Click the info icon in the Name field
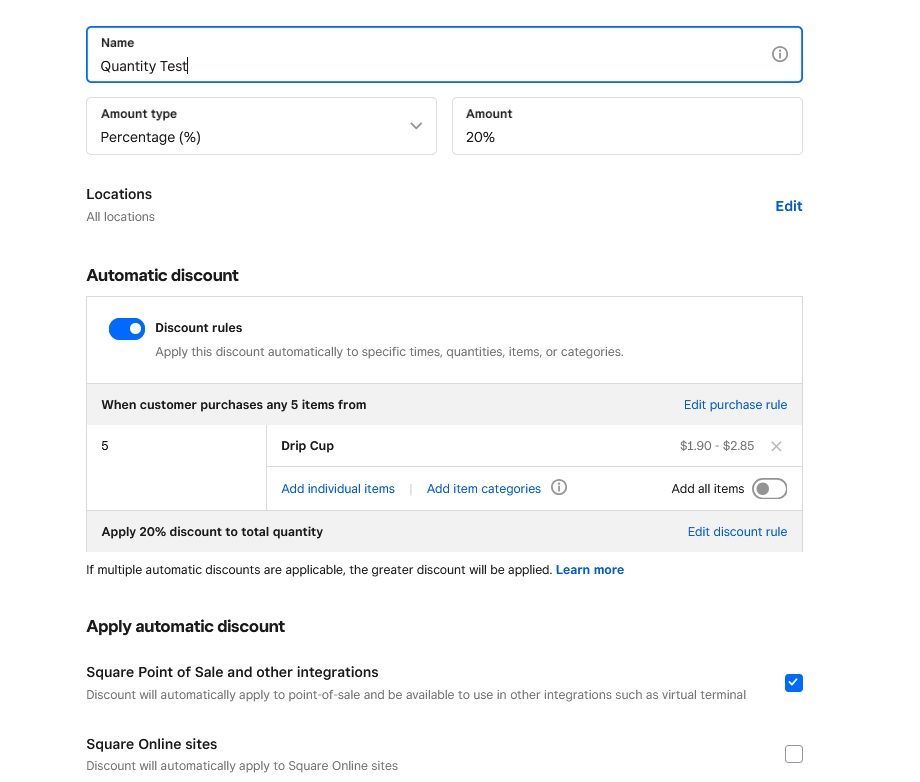 780,55
